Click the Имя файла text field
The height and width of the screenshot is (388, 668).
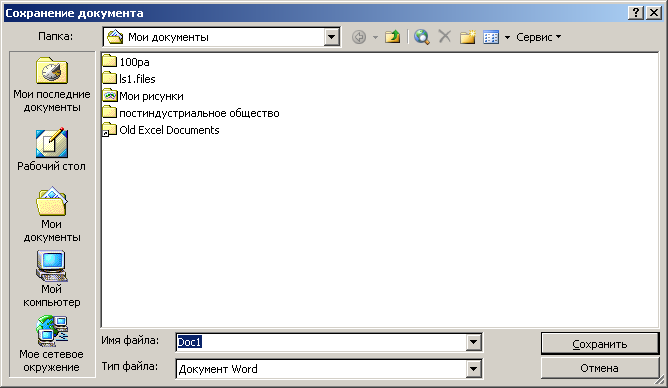[321, 342]
